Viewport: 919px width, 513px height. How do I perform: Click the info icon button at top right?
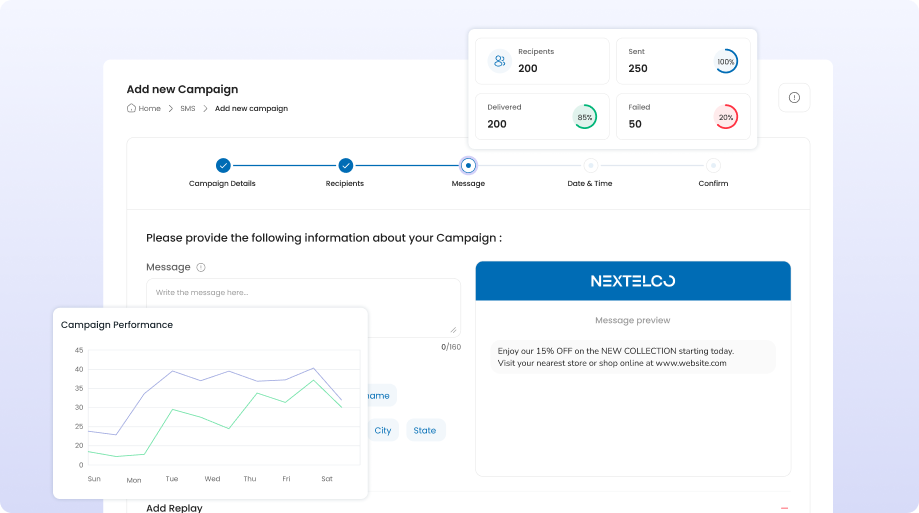794,98
